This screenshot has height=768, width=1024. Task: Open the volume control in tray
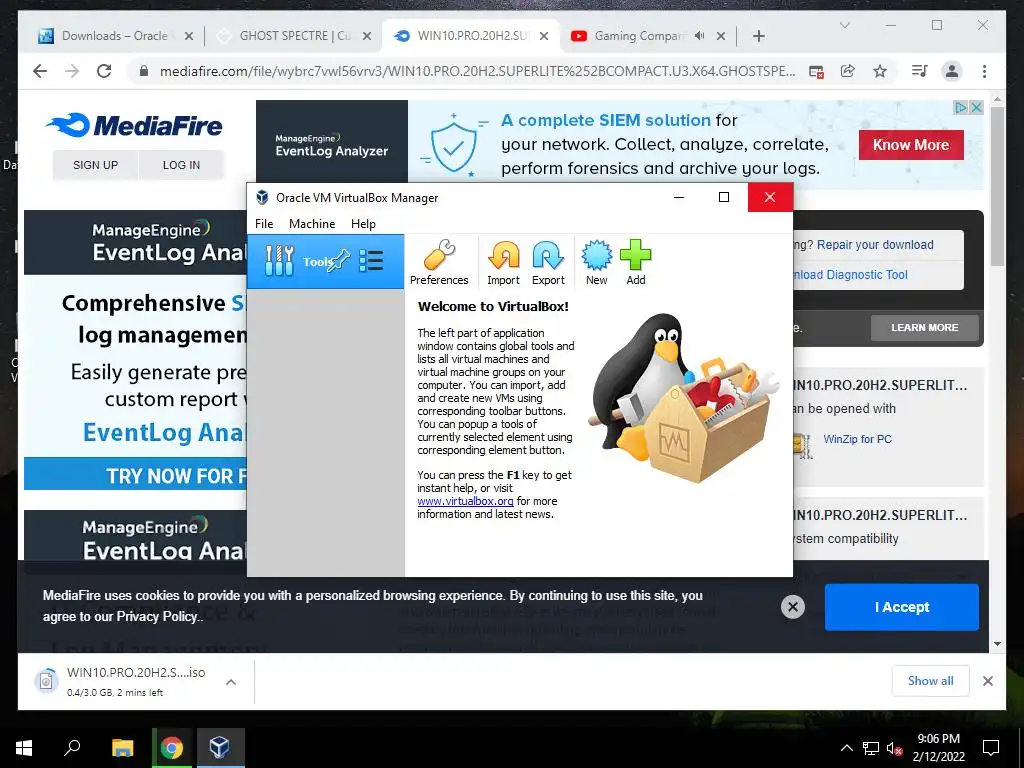(894, 748)
